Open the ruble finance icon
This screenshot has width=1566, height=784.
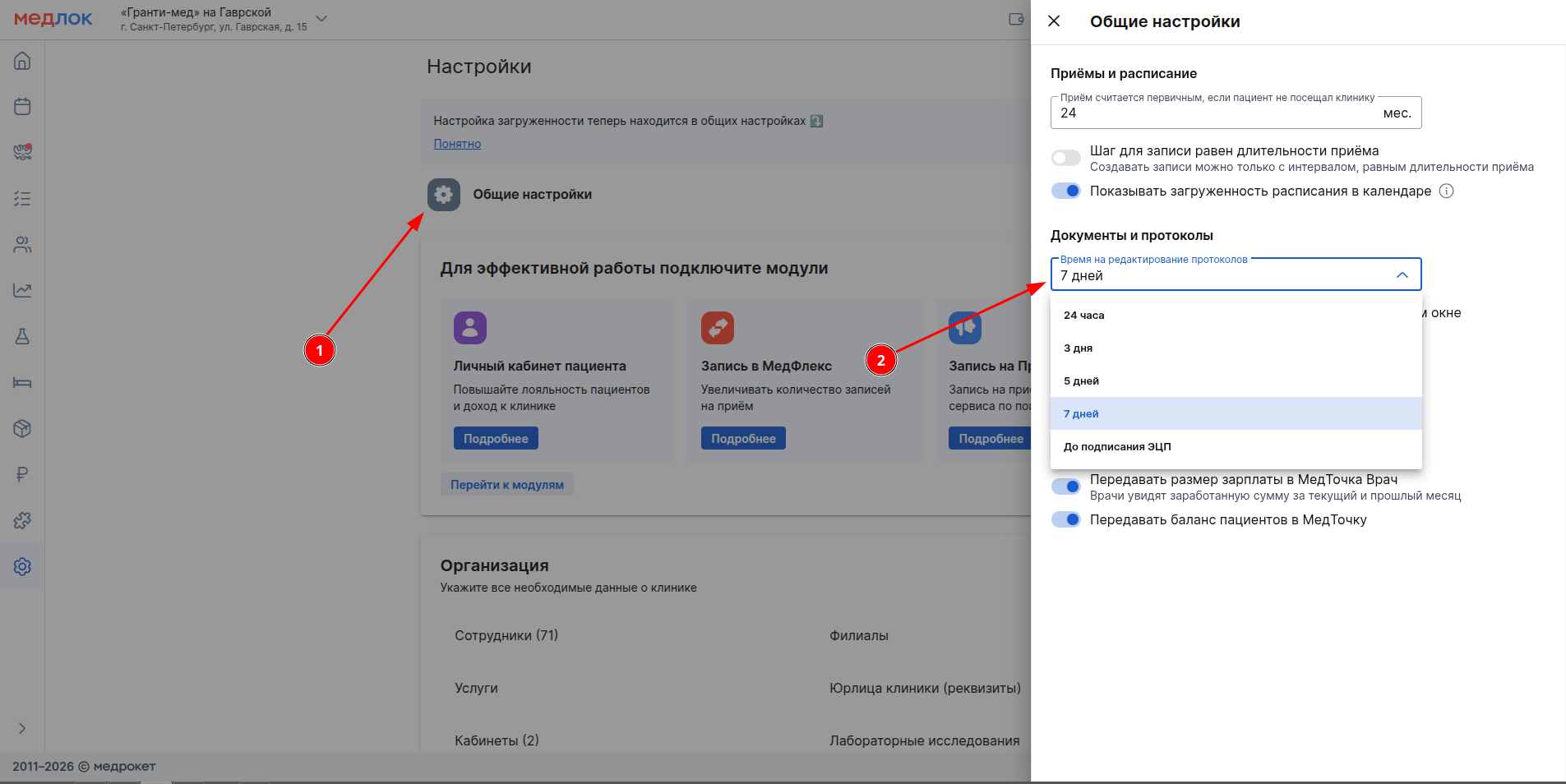click(x=22, y=474)
